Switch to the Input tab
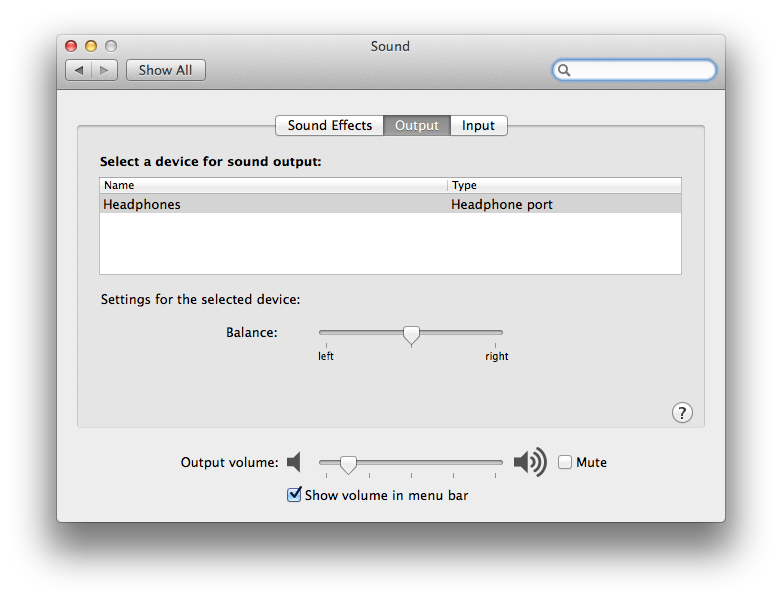The image size is (782, 601). coord(478,125)
